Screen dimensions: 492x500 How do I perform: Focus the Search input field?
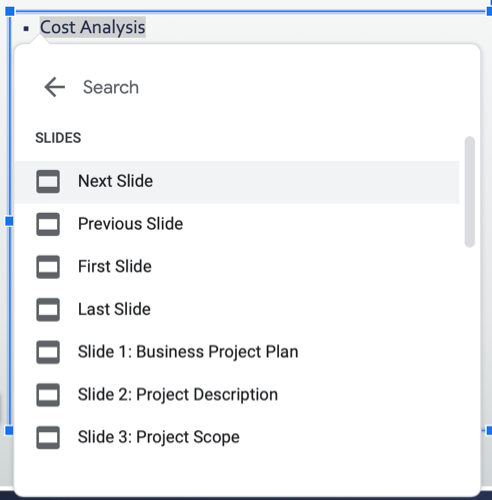267,87
